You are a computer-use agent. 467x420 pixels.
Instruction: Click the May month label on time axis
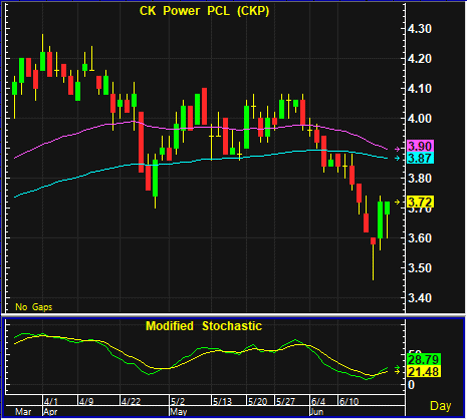click(178, 411)
